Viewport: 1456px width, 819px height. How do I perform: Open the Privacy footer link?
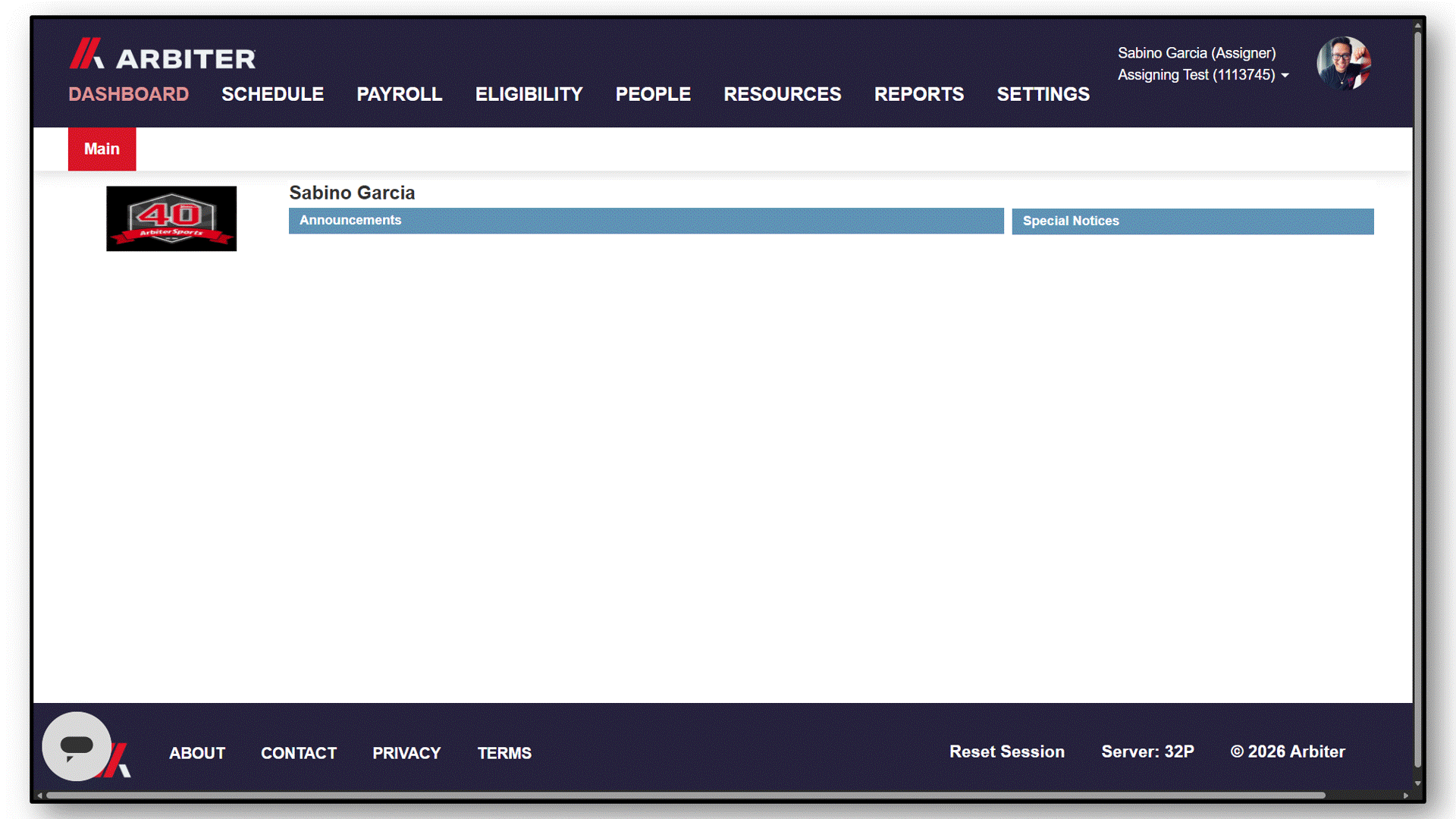click(406, 753)
